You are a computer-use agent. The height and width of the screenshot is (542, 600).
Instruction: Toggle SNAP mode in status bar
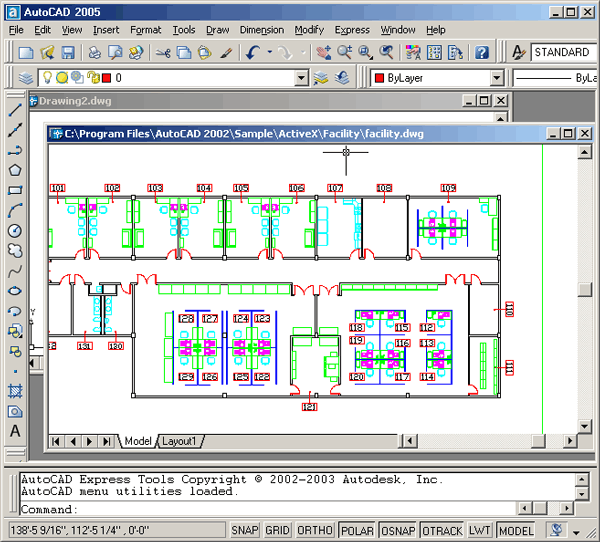[245, 531]
